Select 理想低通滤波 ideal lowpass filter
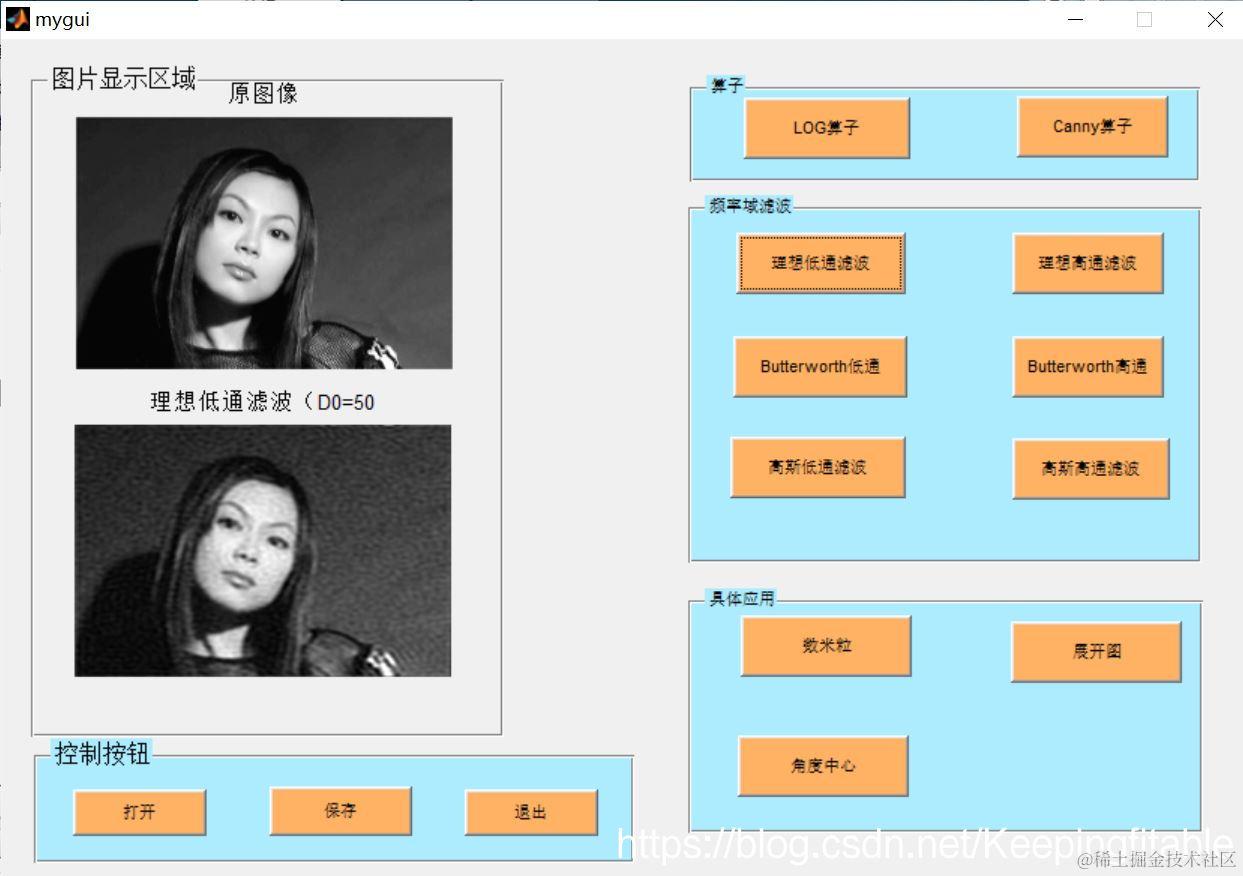The height and width of the screenshot is (876, 1243). click(x=820, y=263)
